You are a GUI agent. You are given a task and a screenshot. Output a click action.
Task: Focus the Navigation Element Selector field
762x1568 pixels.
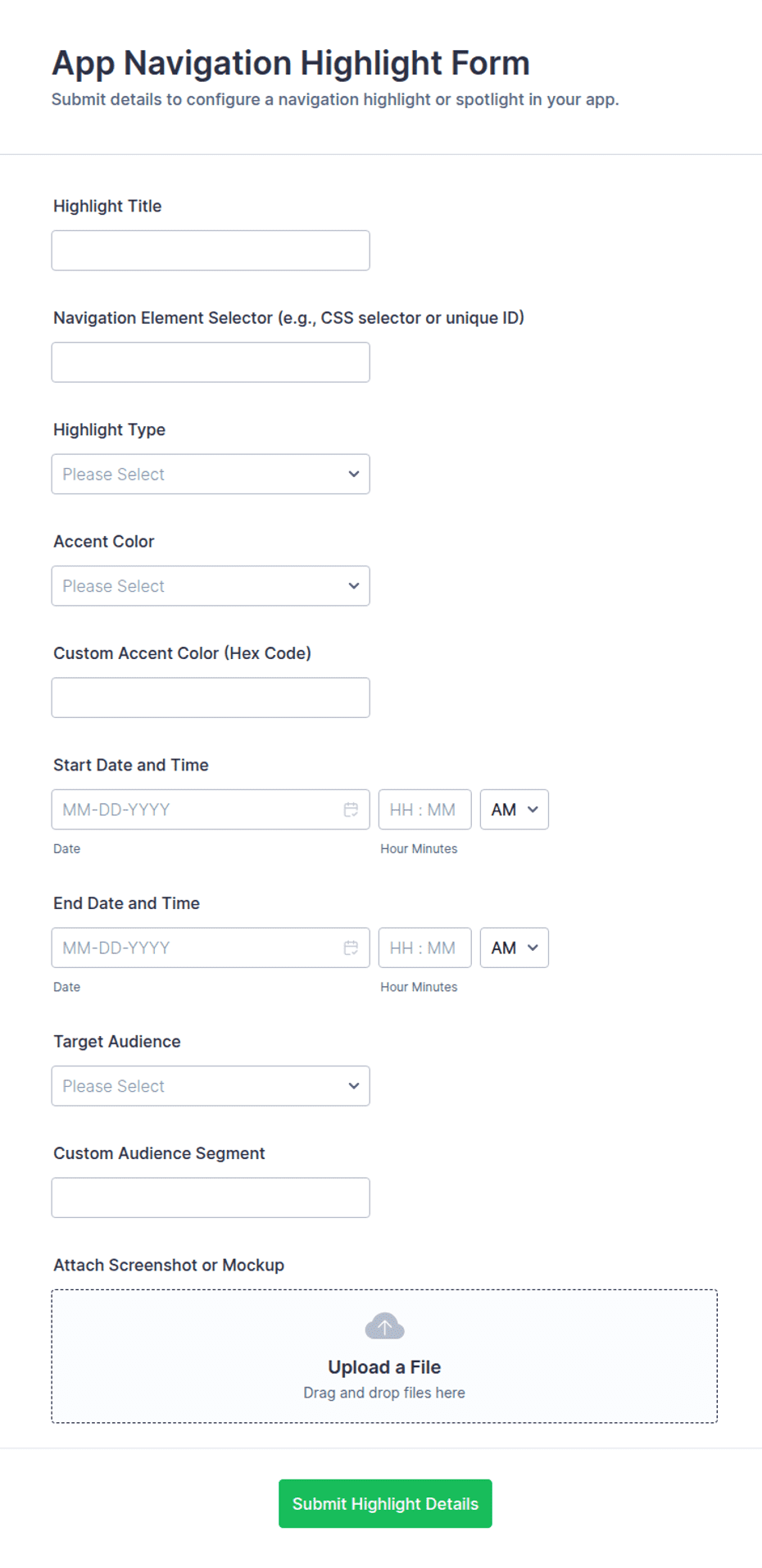click(211, 362)
